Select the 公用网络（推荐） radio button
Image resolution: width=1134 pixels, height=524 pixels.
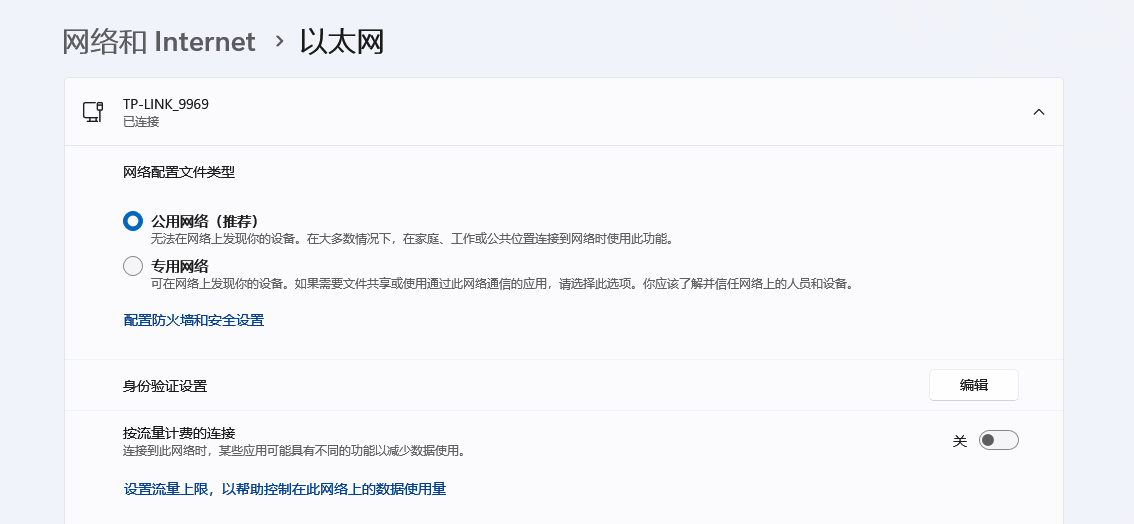[133, 222]
